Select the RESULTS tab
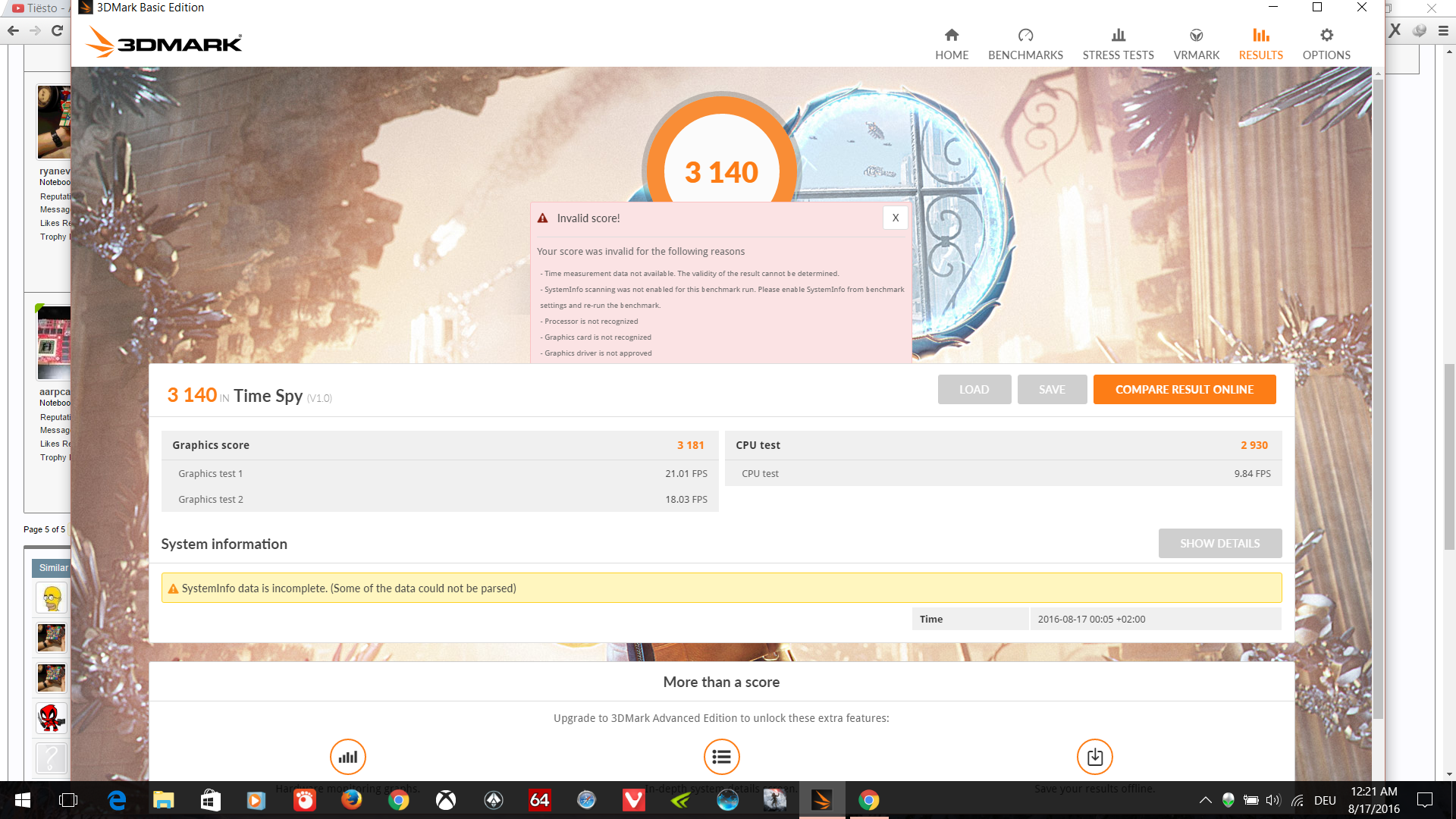 click(x=1260, y=44)
